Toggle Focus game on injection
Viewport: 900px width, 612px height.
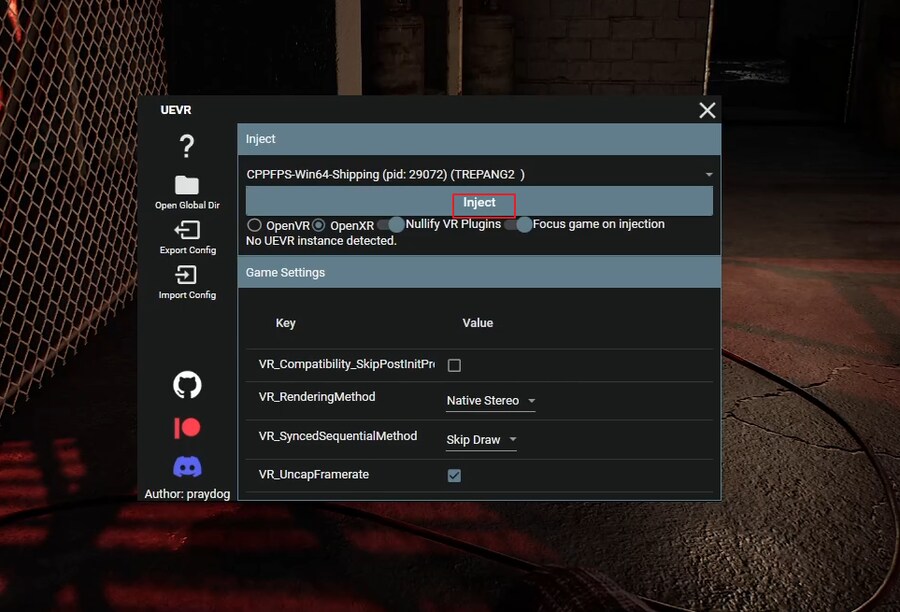[x=523, y=224]
